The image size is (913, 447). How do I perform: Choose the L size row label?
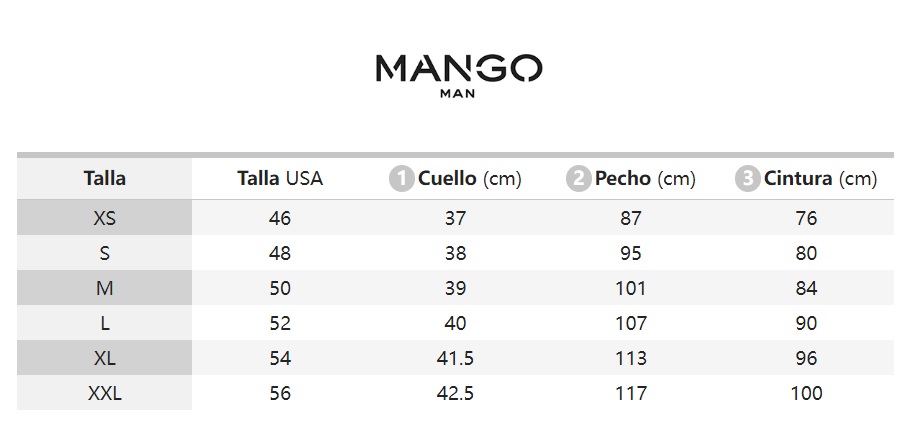point(104,322)
